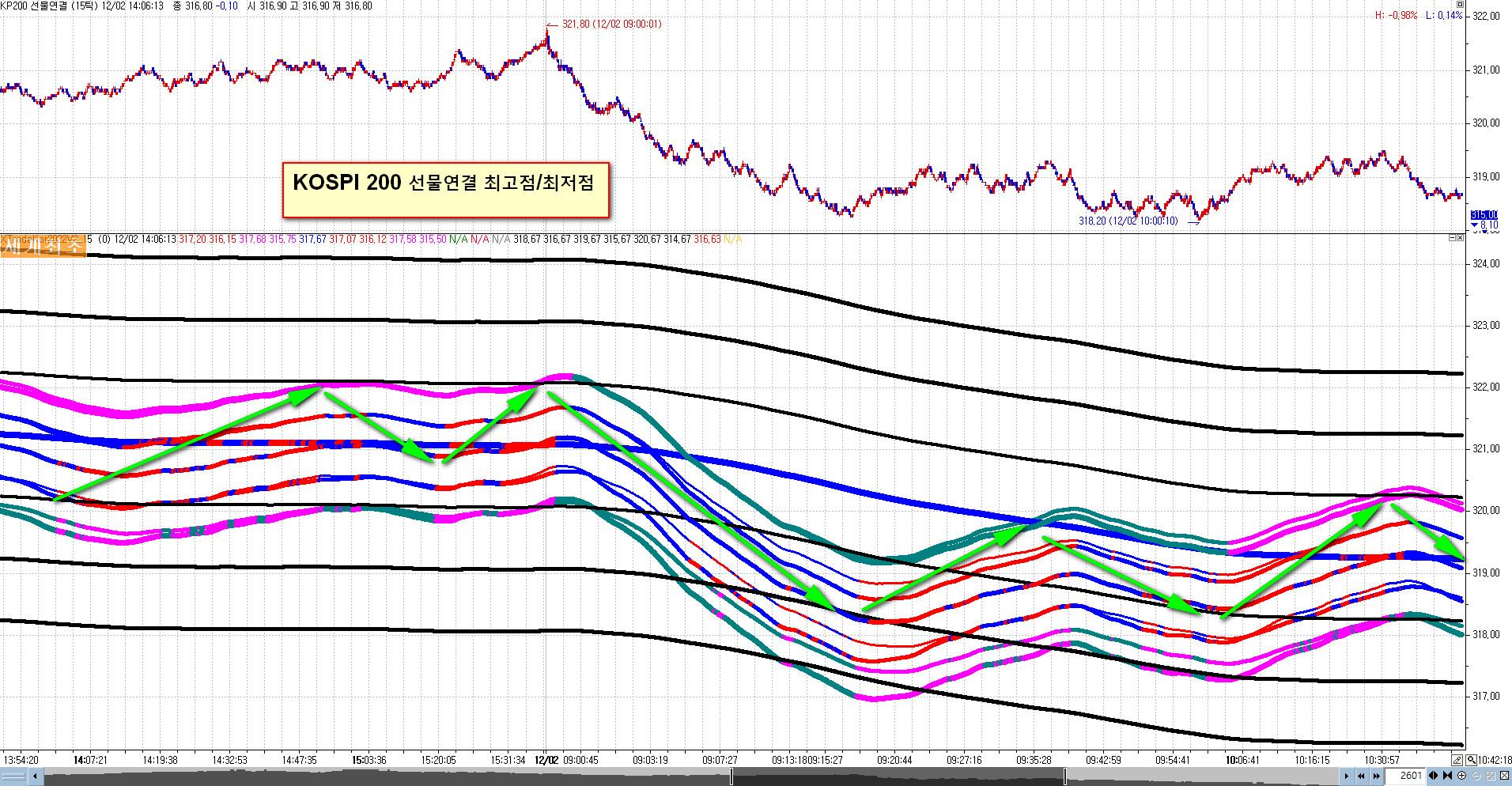Click the horizontal scrollbar thumb below the chart

[x=898, y=776]
